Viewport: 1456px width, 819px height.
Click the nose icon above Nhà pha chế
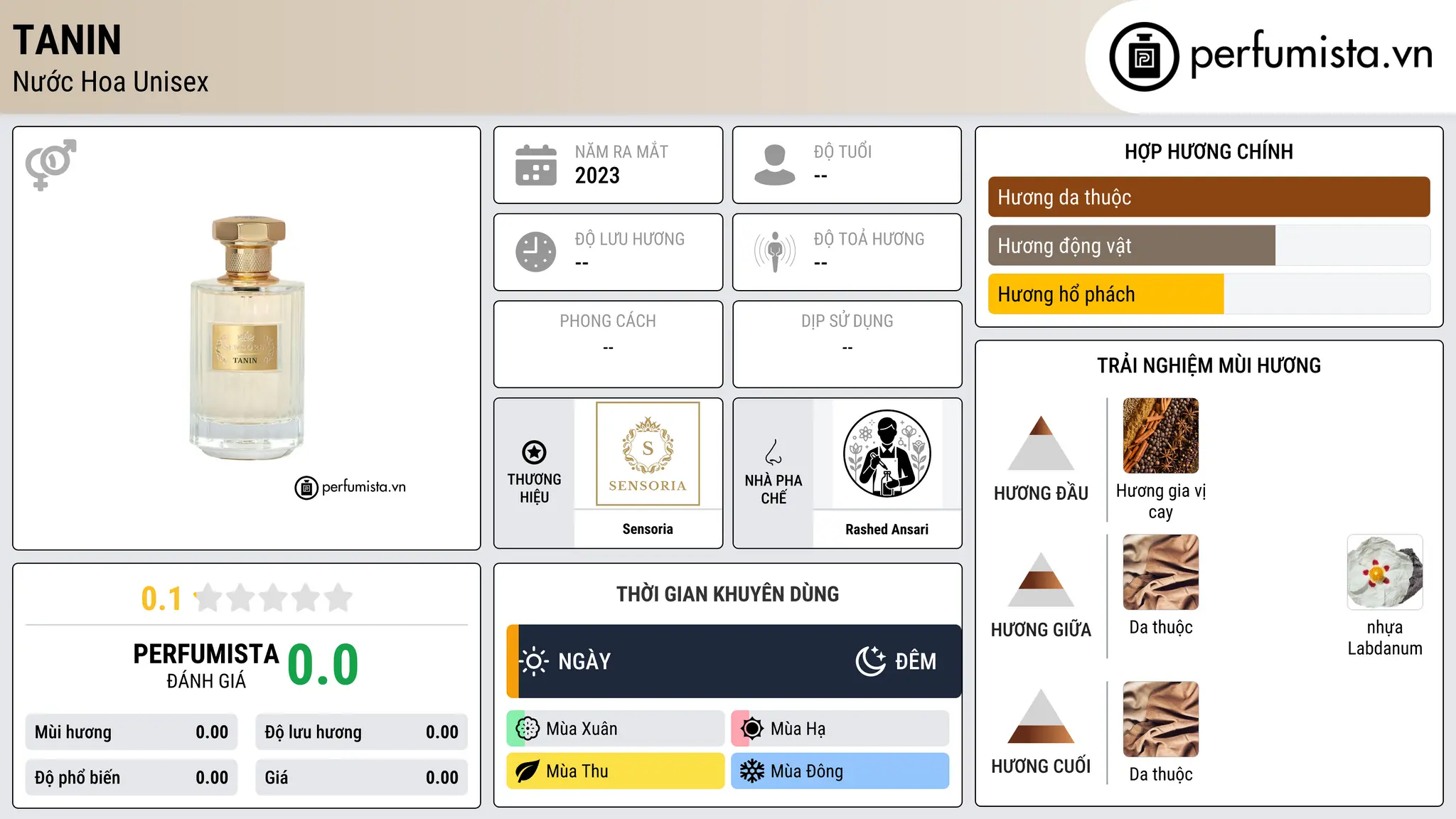773,452
